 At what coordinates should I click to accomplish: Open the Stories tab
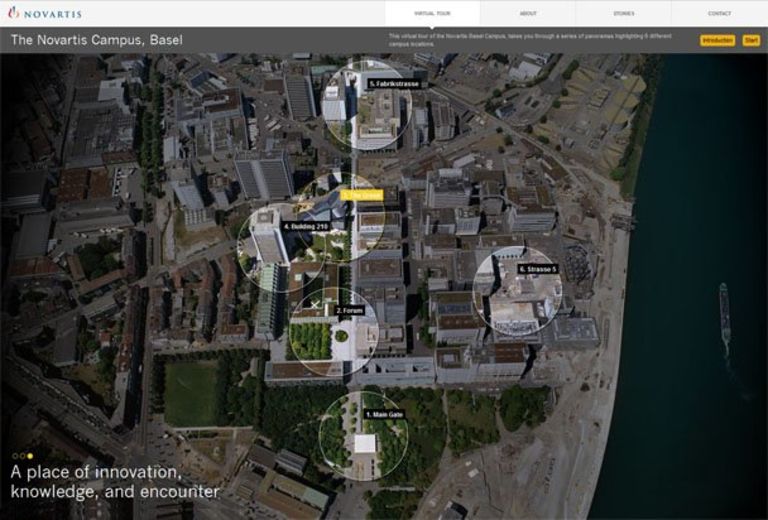(x=624, y=13)
